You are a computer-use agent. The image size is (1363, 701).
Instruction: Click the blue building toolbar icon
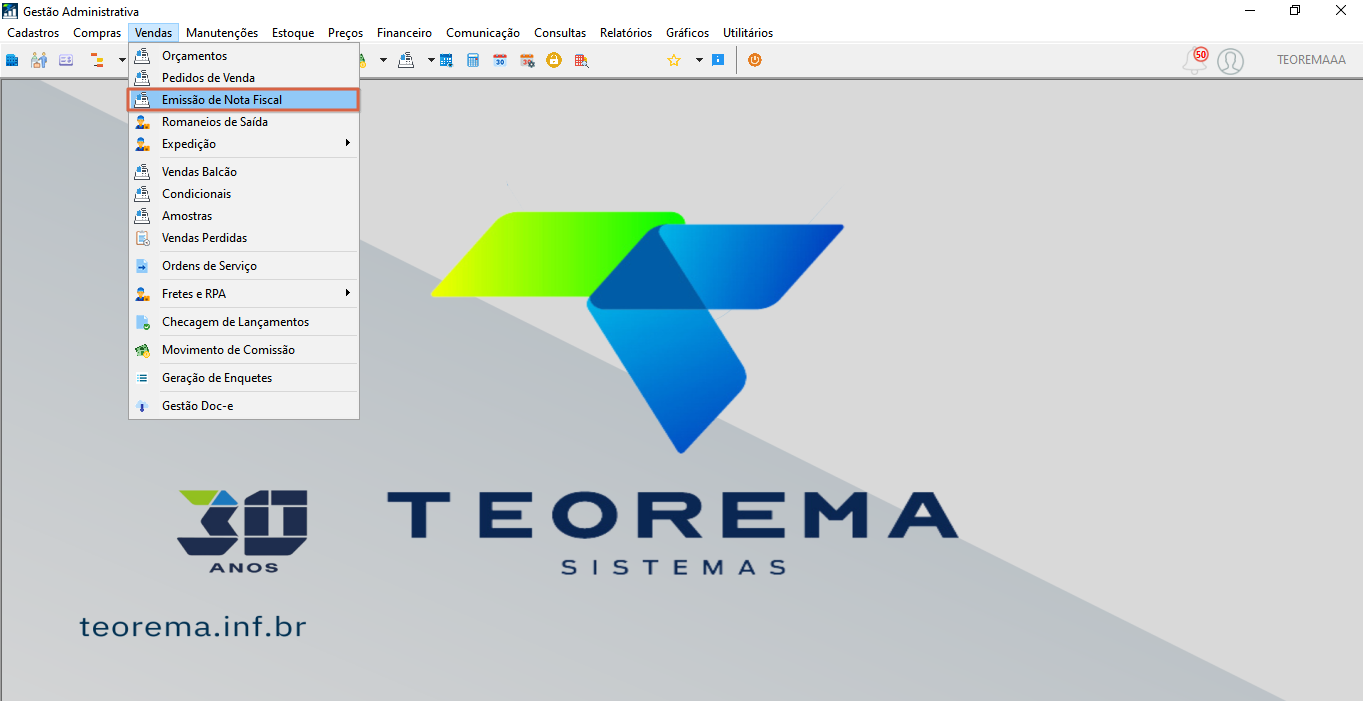tap(12, 60)
